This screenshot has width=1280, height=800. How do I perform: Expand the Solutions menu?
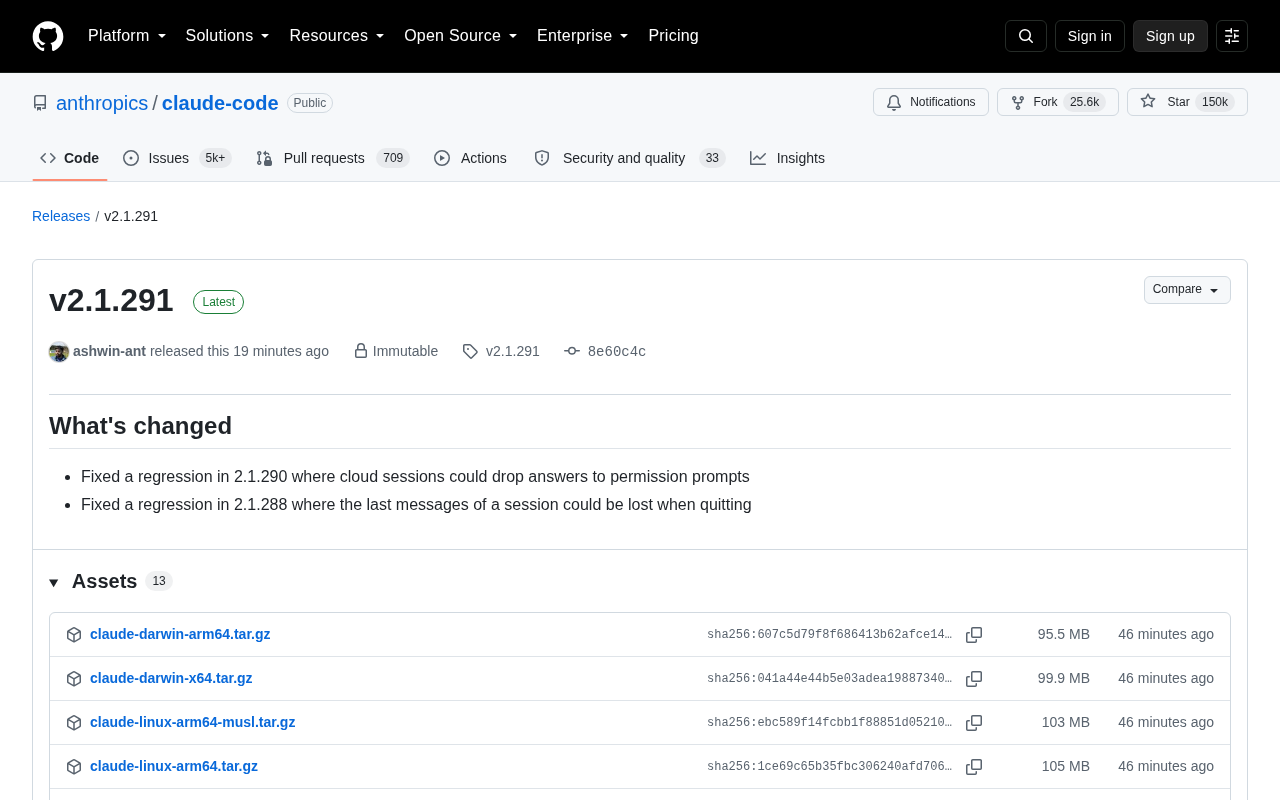click(228, 36)
